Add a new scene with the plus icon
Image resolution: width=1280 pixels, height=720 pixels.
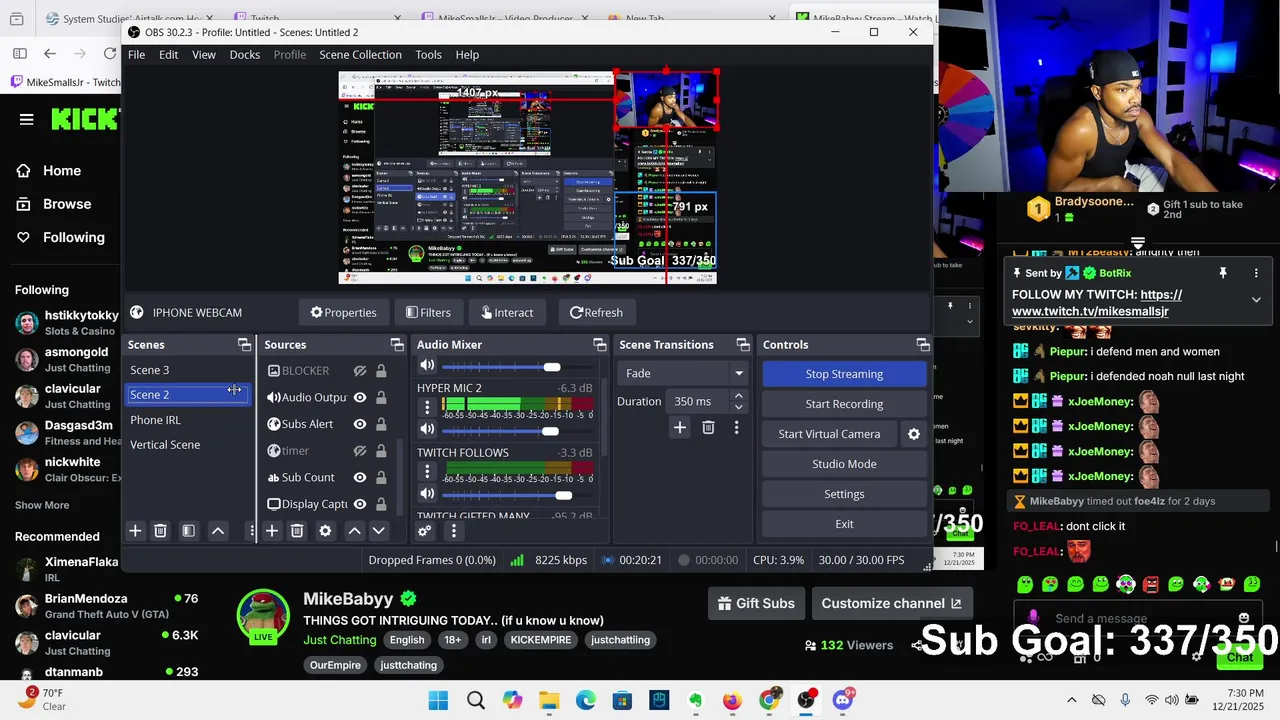tap(135, 531)
